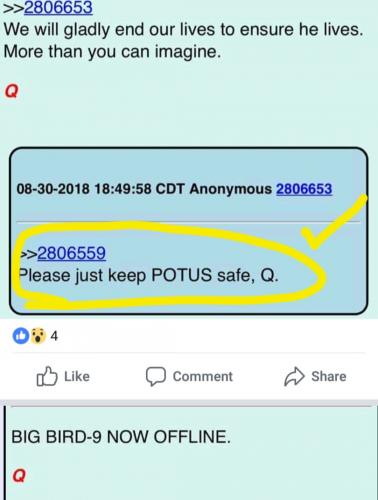Click 'Please just keep POTUS safe, Q.' text
Screen dimensions: 378x500
click(149, 276)
